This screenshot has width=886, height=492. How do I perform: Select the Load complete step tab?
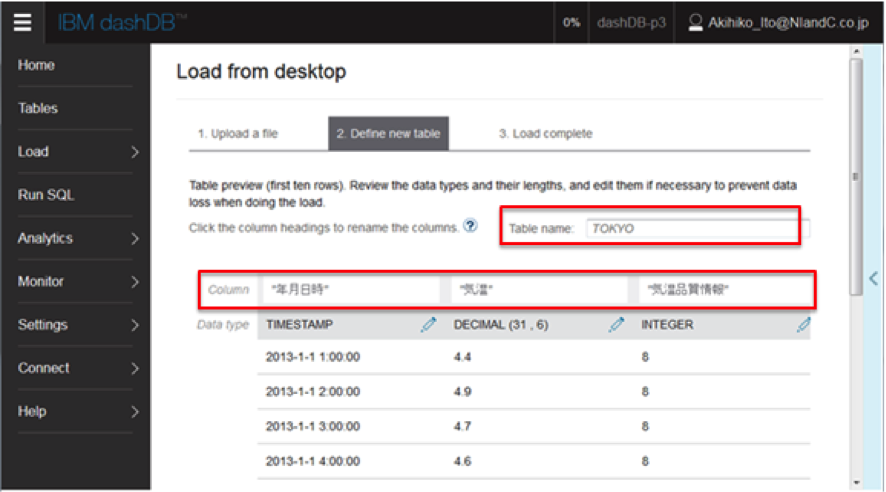pyautogui.click(x=545, y=133)
